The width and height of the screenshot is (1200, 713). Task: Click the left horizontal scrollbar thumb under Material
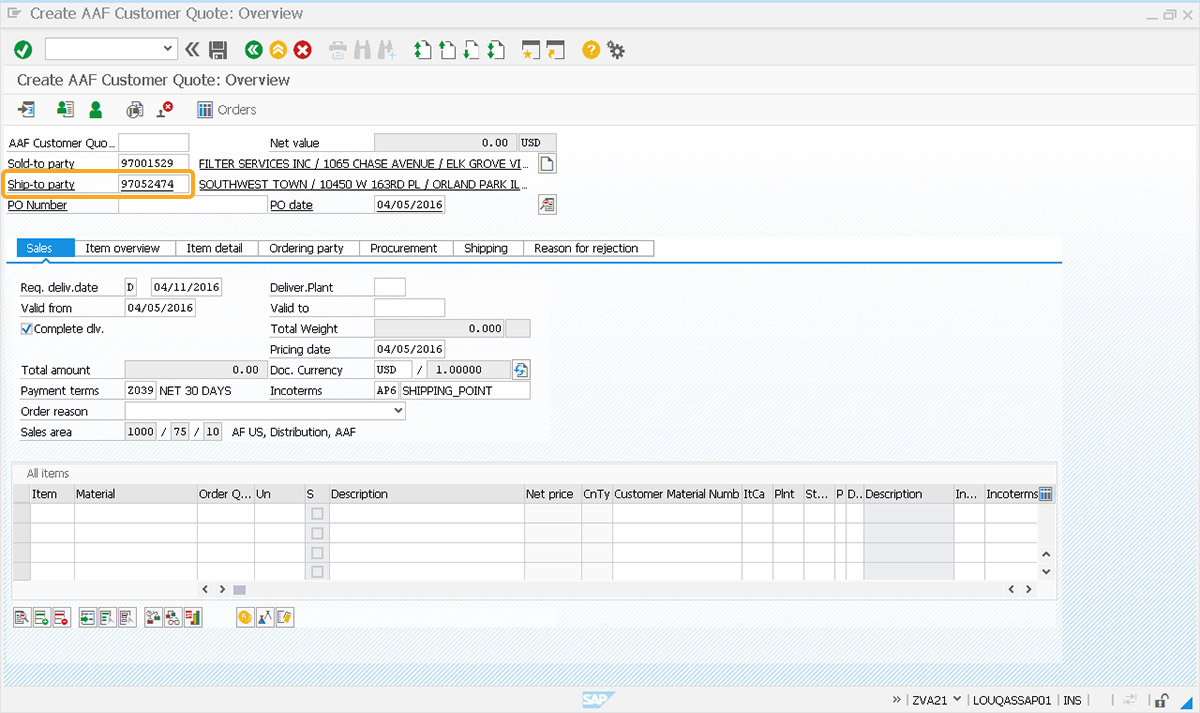[239, 590]
